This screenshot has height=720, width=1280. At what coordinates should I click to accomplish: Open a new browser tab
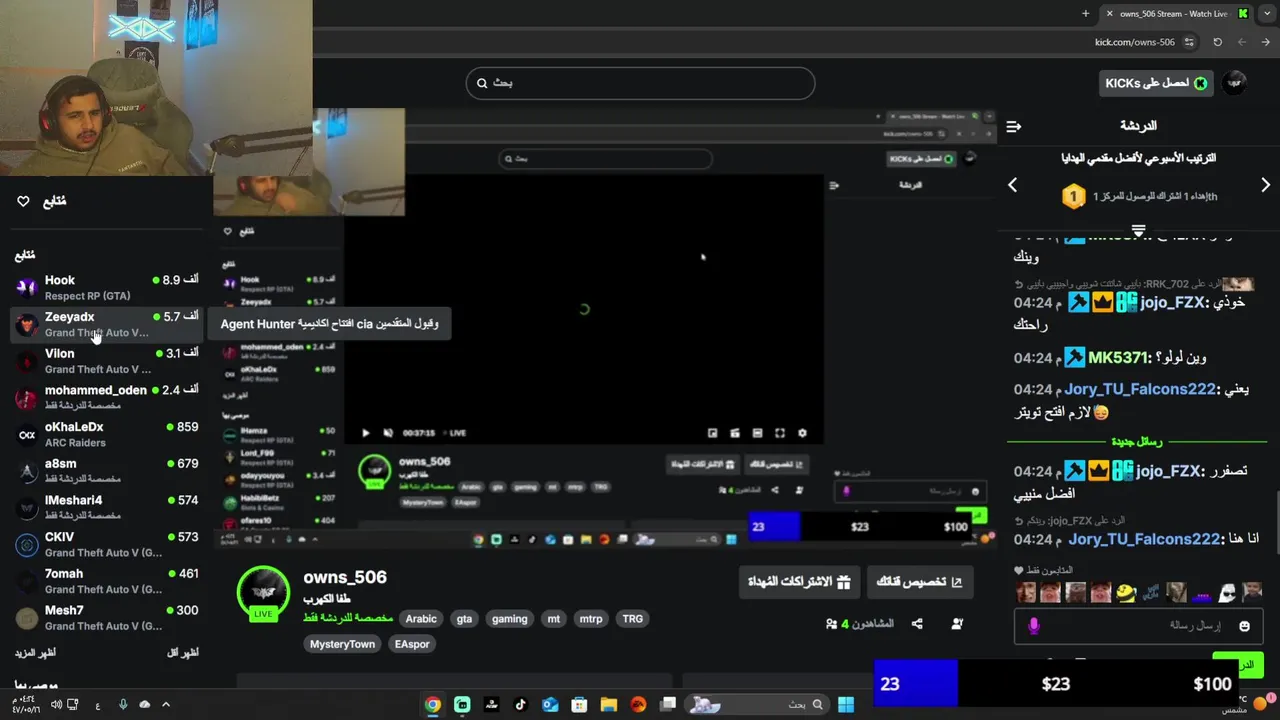tap(1086, 14)
